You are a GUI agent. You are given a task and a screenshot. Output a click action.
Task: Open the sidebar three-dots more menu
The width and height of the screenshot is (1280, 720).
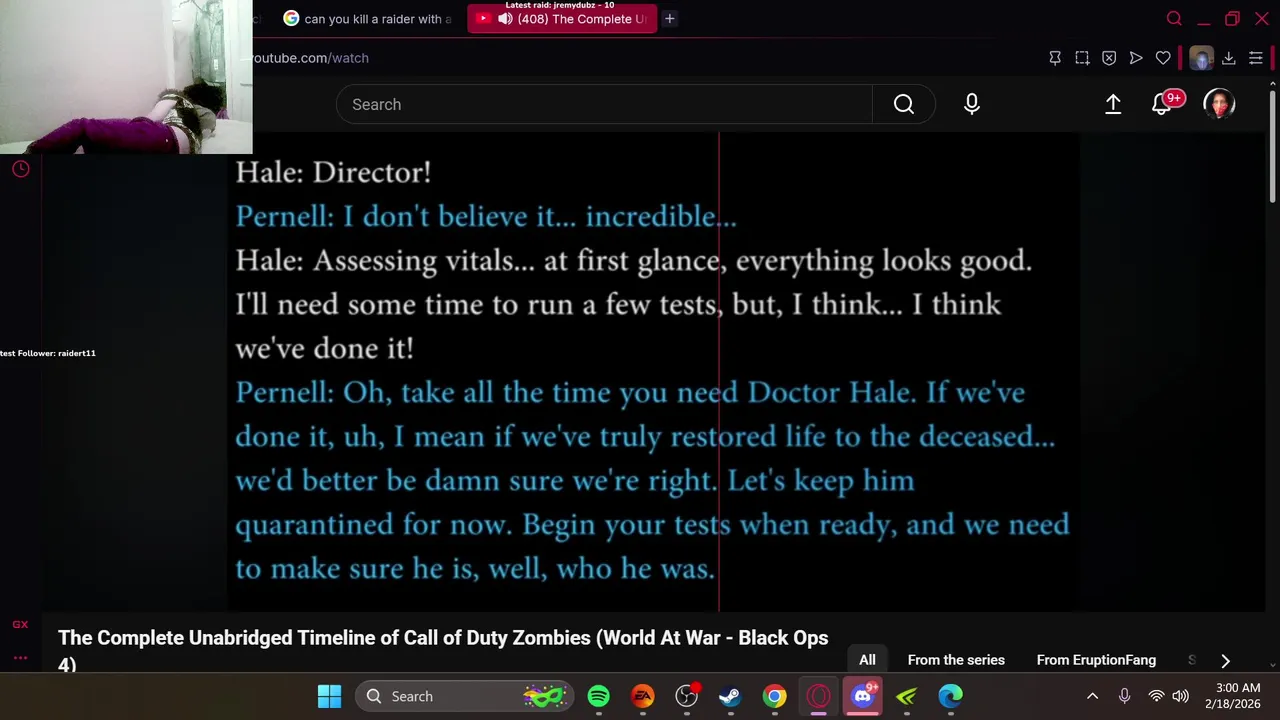20,657
